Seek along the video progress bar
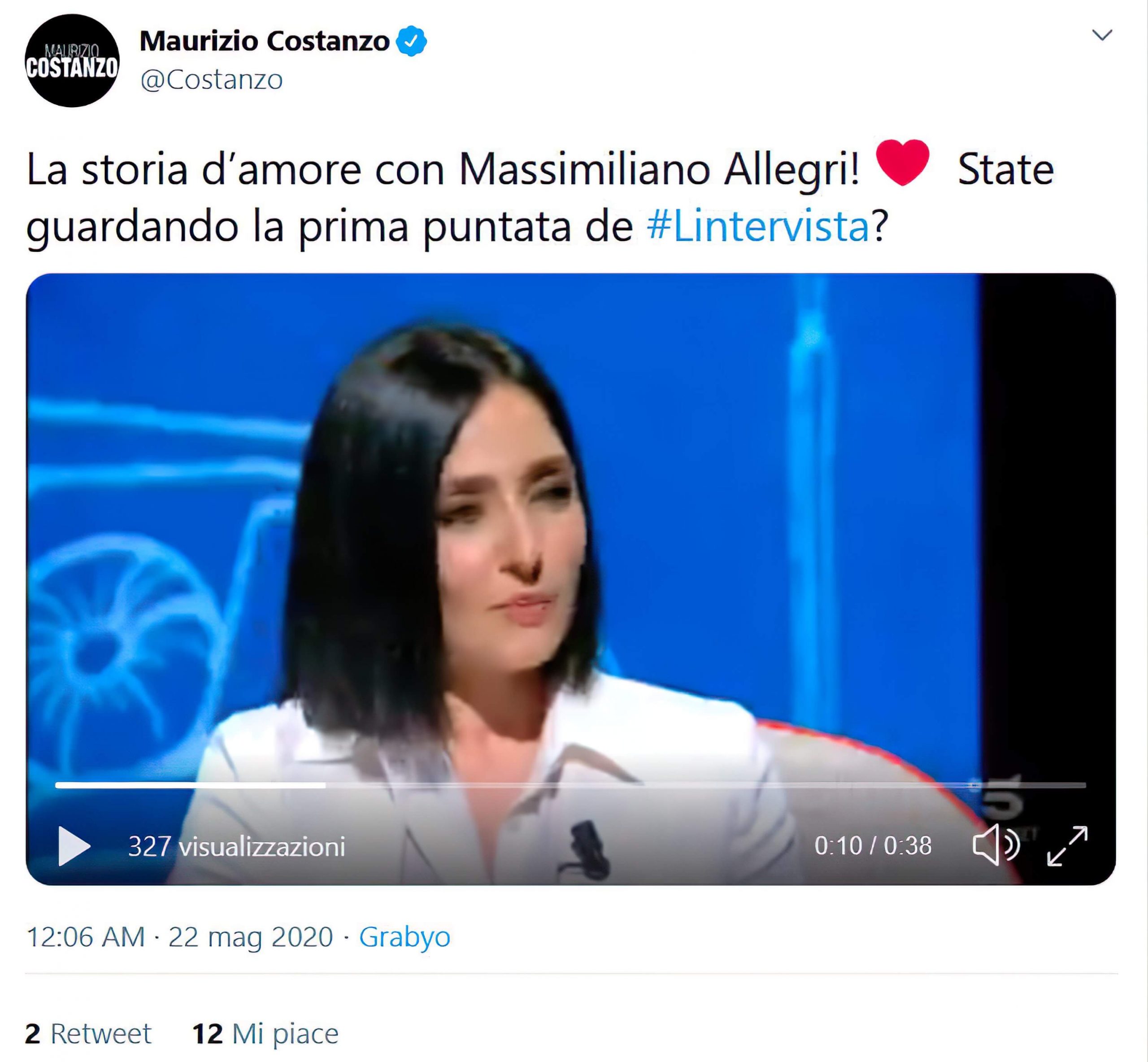 coord(570,784)
